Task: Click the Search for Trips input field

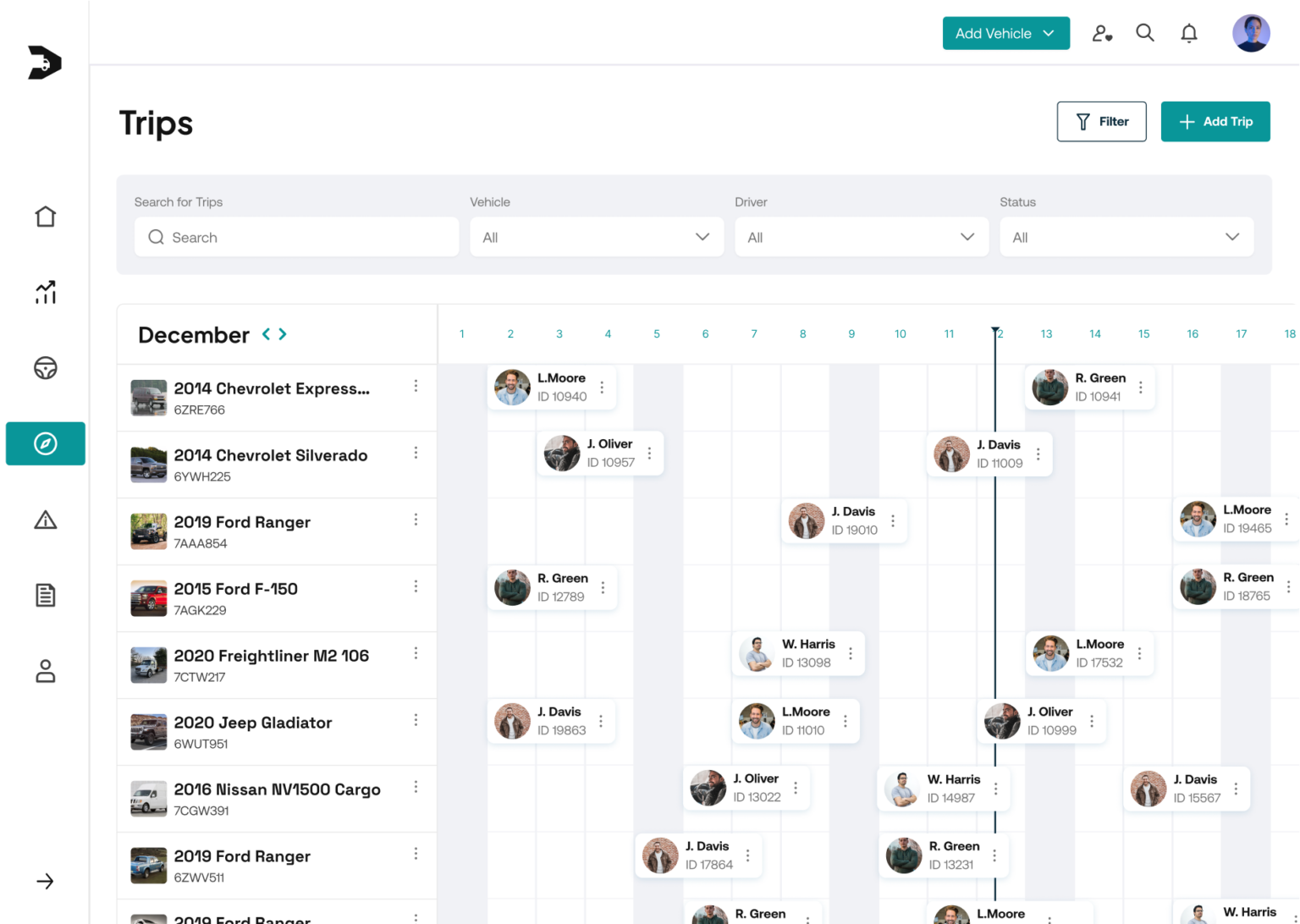Action: tap(296, 237)
